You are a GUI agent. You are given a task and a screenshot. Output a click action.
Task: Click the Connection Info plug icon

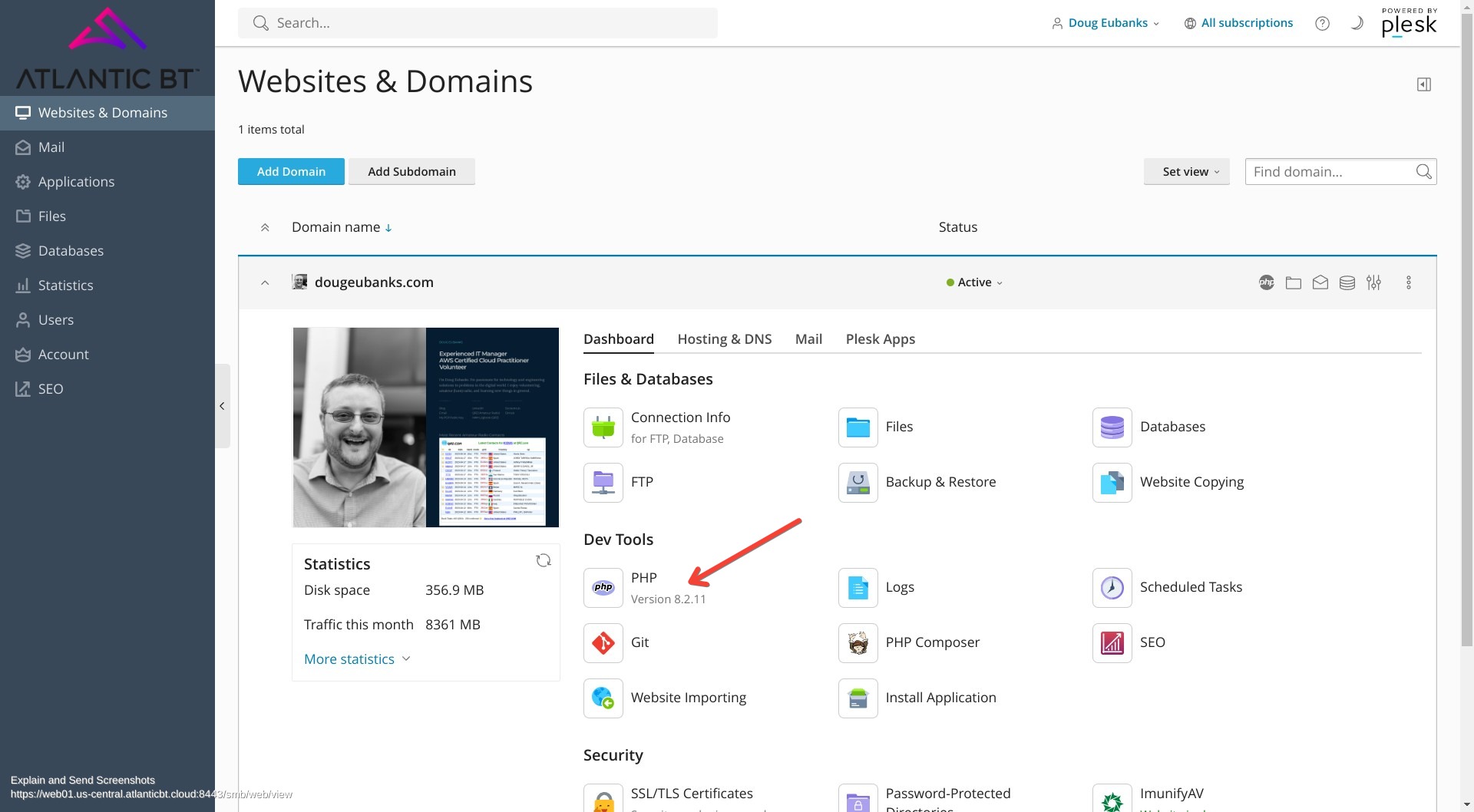coord(603,427)
